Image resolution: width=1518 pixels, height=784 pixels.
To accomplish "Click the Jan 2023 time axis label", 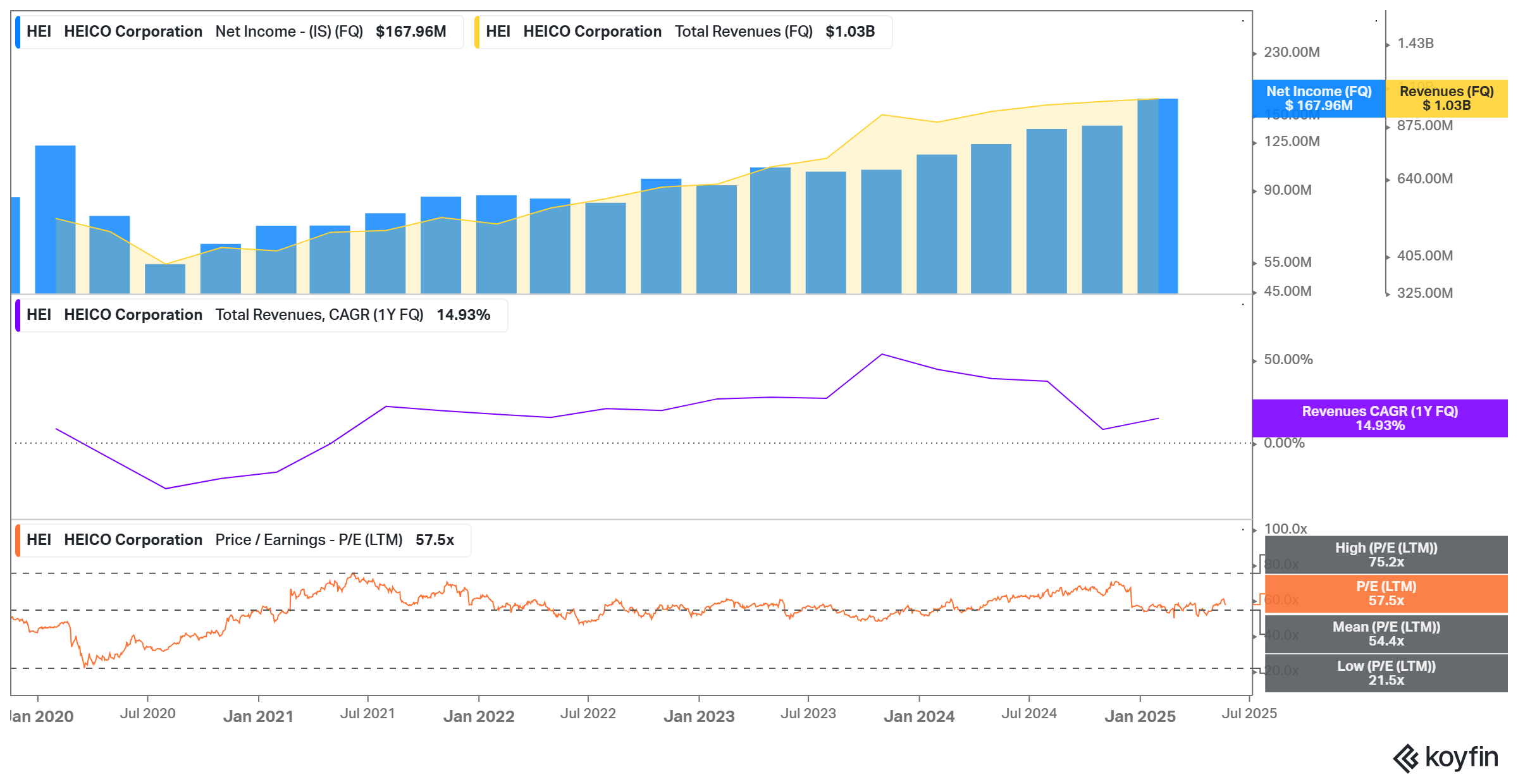I will [x=699, y=716].
